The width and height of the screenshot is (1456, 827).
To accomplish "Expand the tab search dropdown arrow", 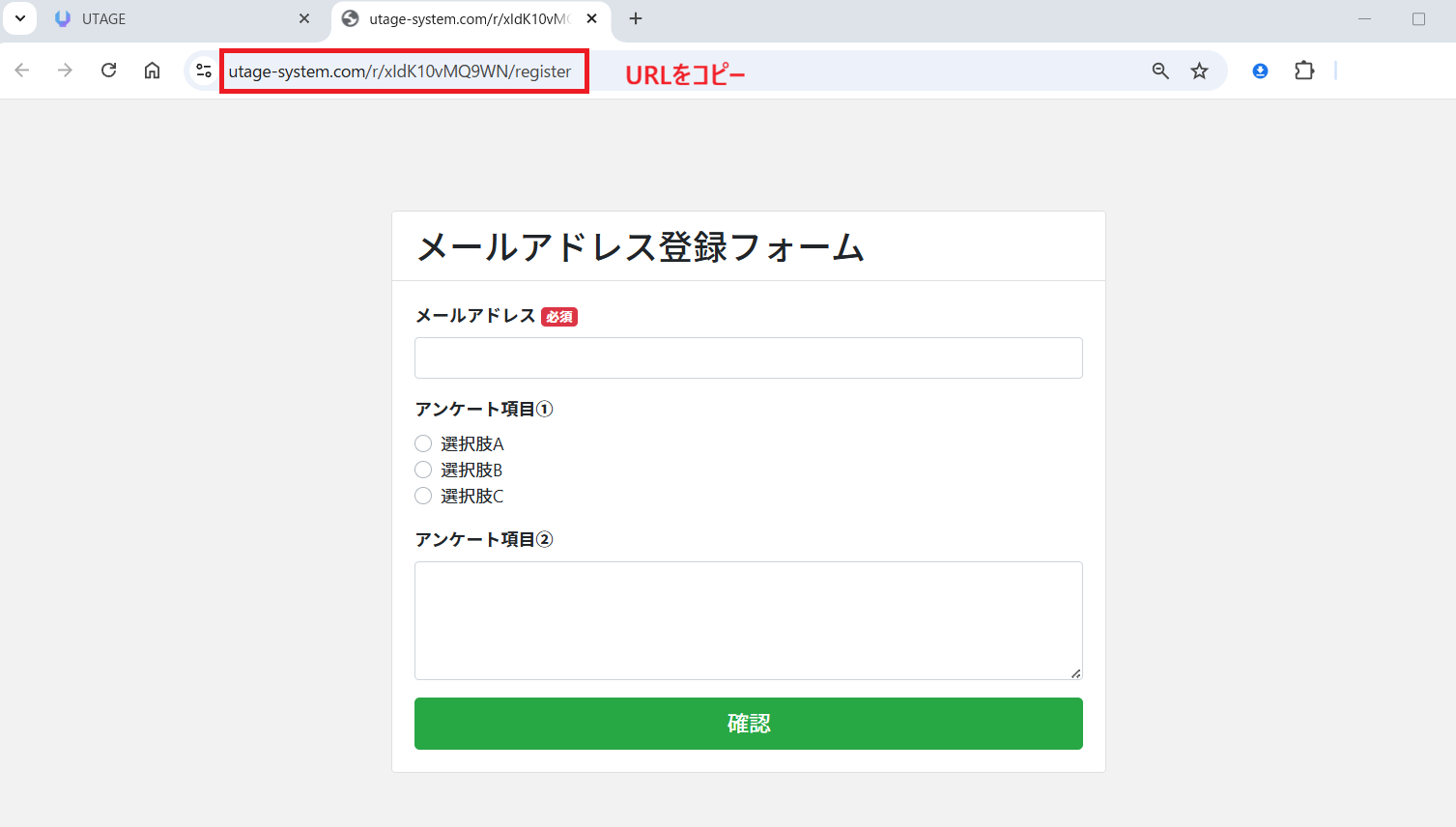I will click(20, 18).
